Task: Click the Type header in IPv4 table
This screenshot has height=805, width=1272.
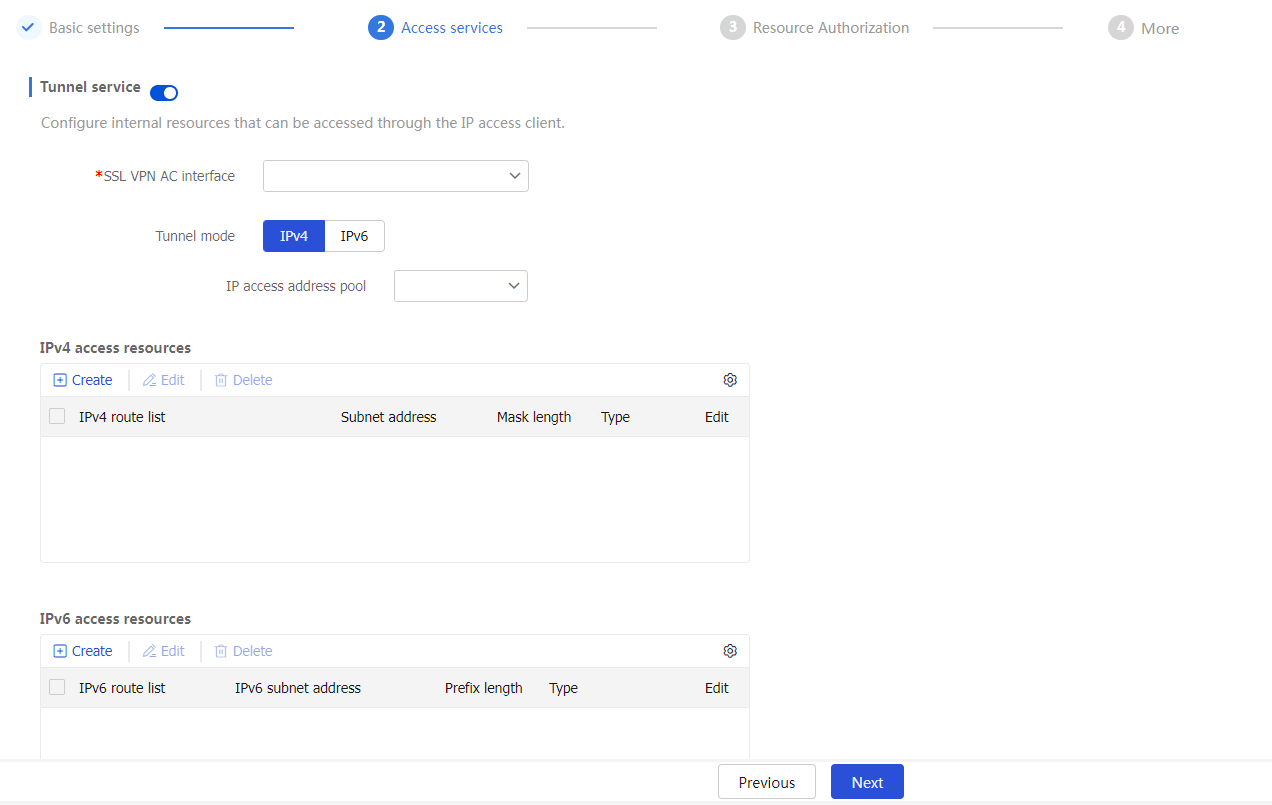Action: [x=615, y=417]
